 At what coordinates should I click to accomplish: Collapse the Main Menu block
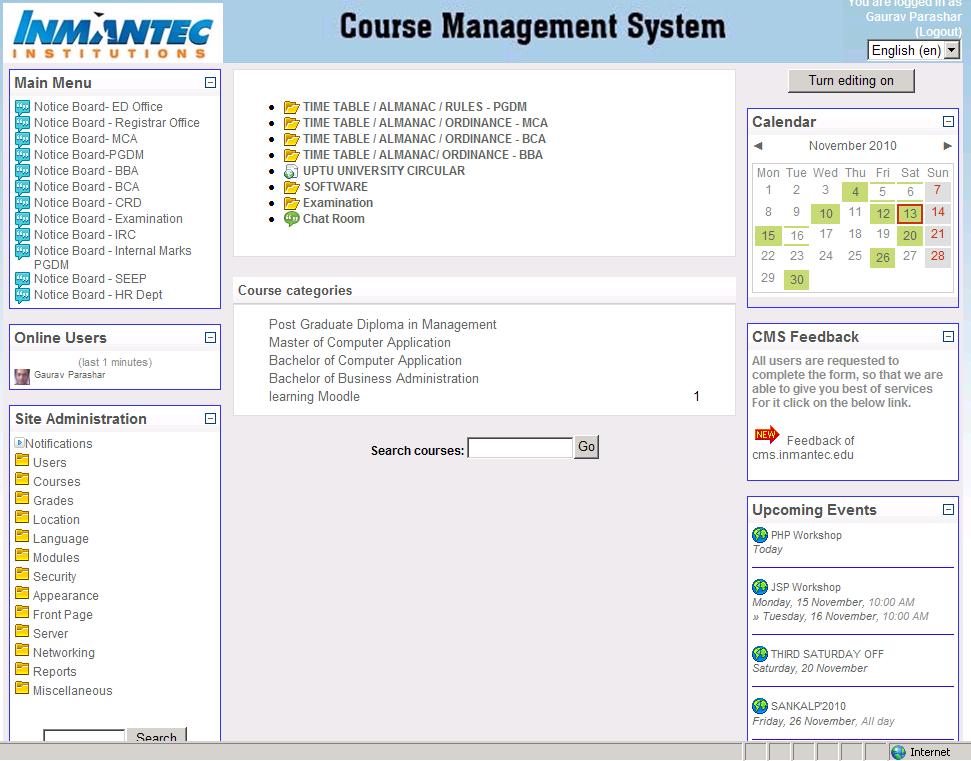click(x=210, y=83)
